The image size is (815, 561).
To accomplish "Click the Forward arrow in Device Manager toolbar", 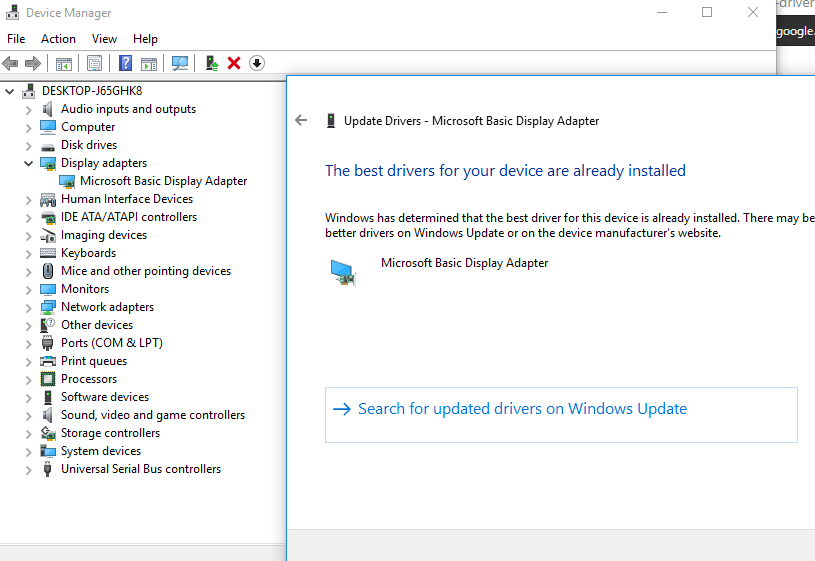I will point(33,63).
